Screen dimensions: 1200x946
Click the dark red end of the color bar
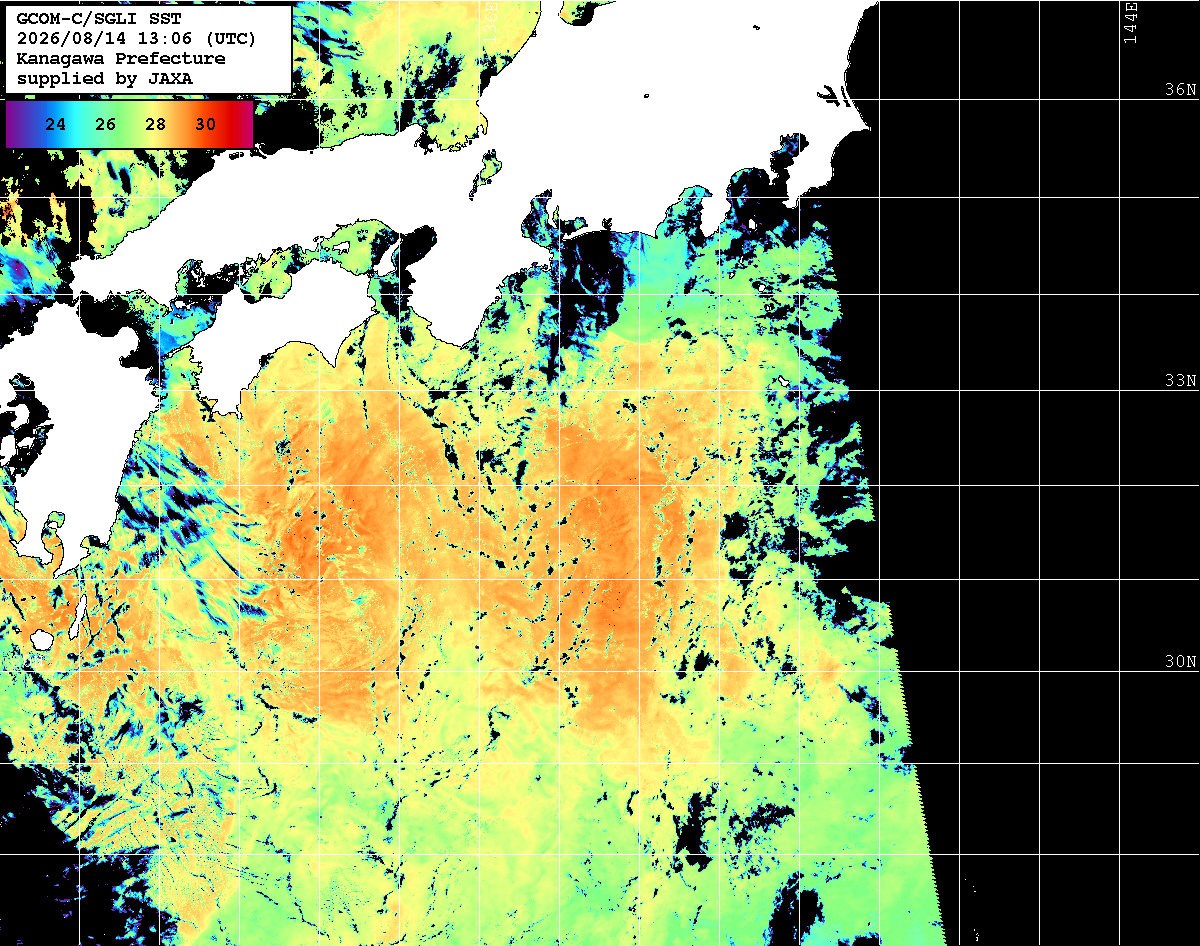tap(243, 124)
